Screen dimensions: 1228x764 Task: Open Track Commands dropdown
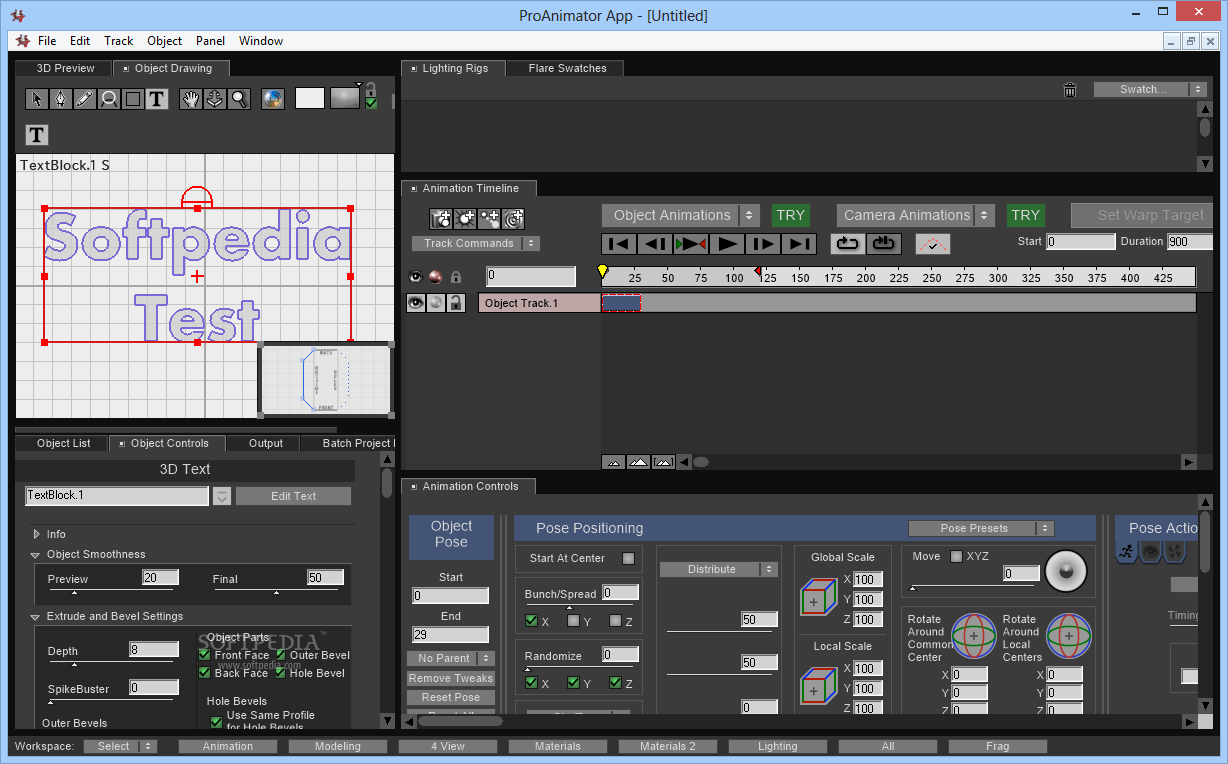tap(476, 243)
